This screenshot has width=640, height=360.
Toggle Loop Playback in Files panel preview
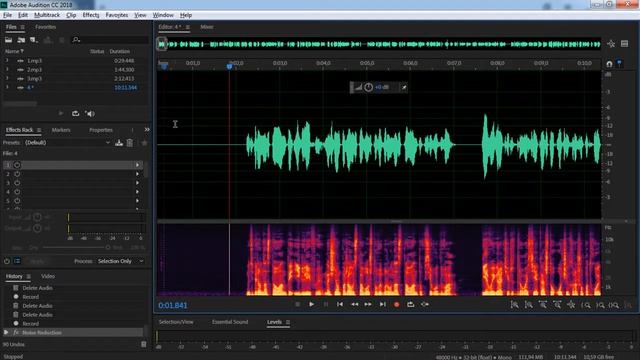click(x=76, y=113)
